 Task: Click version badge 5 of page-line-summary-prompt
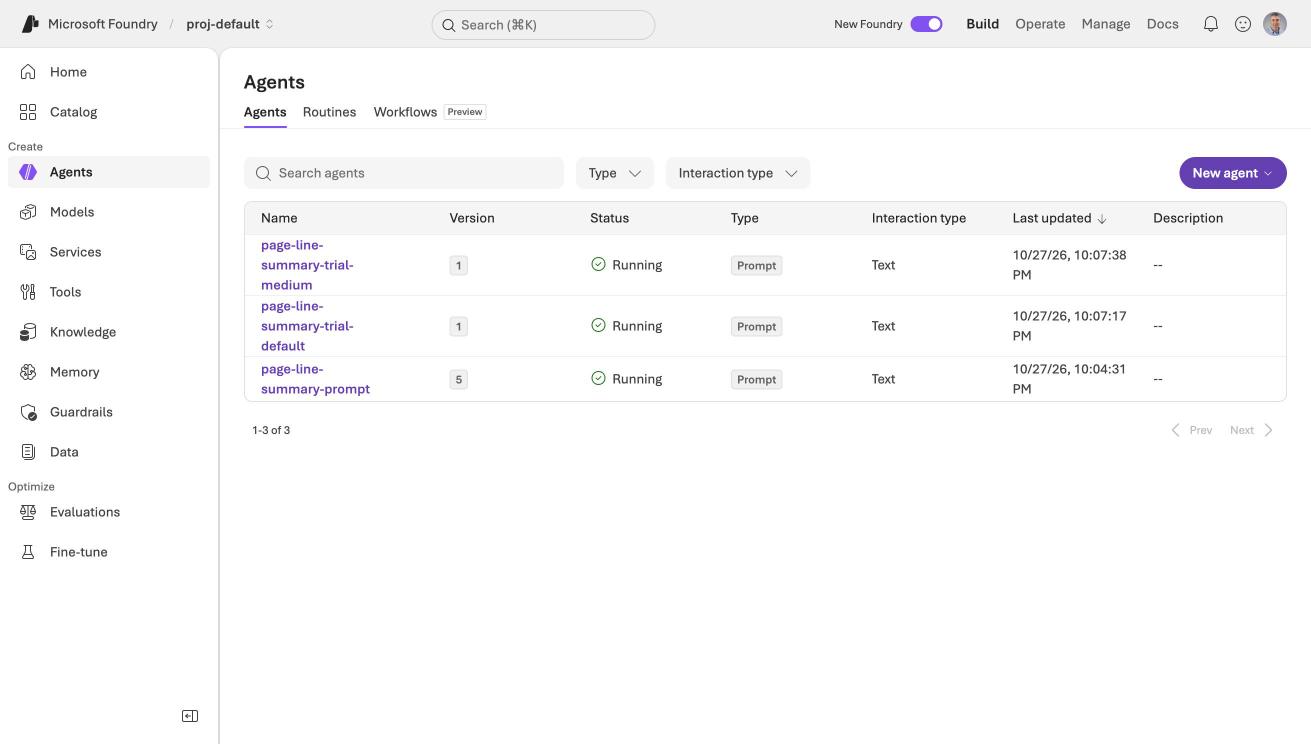click(459, 379)
